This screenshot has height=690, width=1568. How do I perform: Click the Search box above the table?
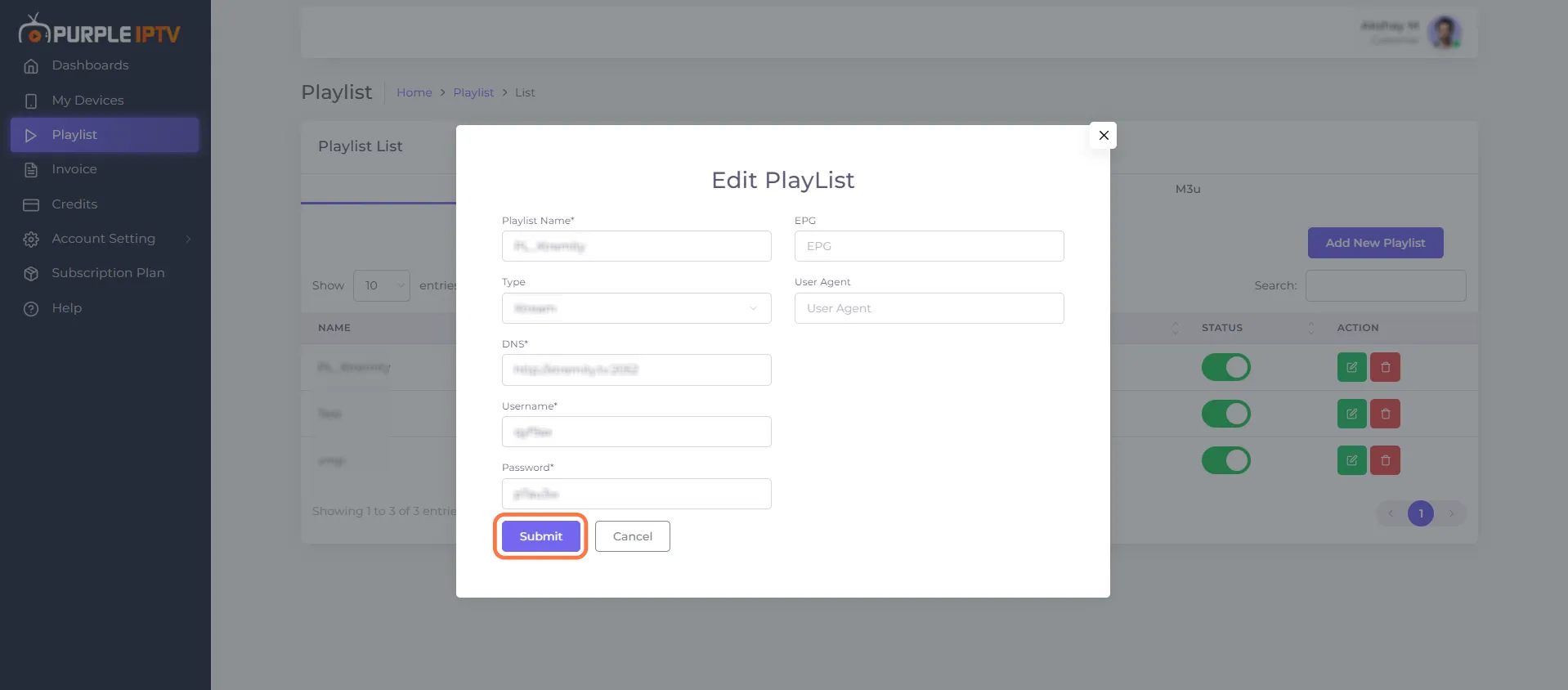point(1386,285)
